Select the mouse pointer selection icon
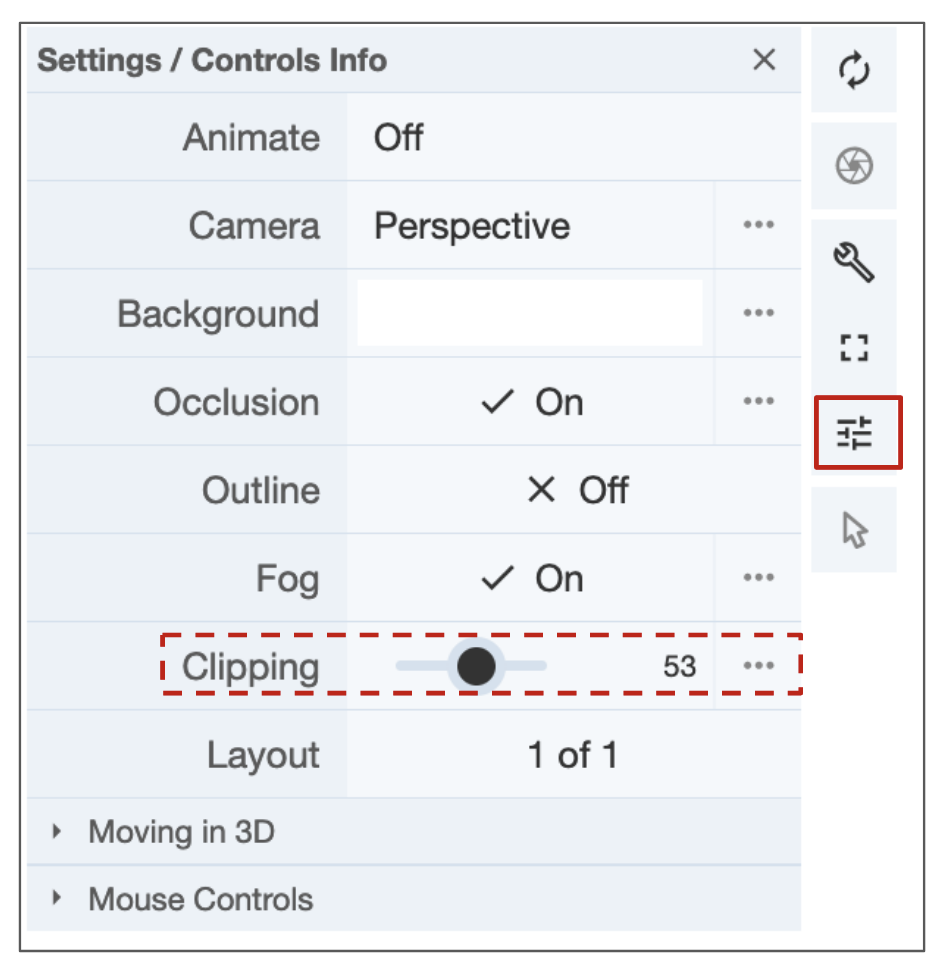The image size is (952, 976). pyautogui.click(x=854, y=530)
